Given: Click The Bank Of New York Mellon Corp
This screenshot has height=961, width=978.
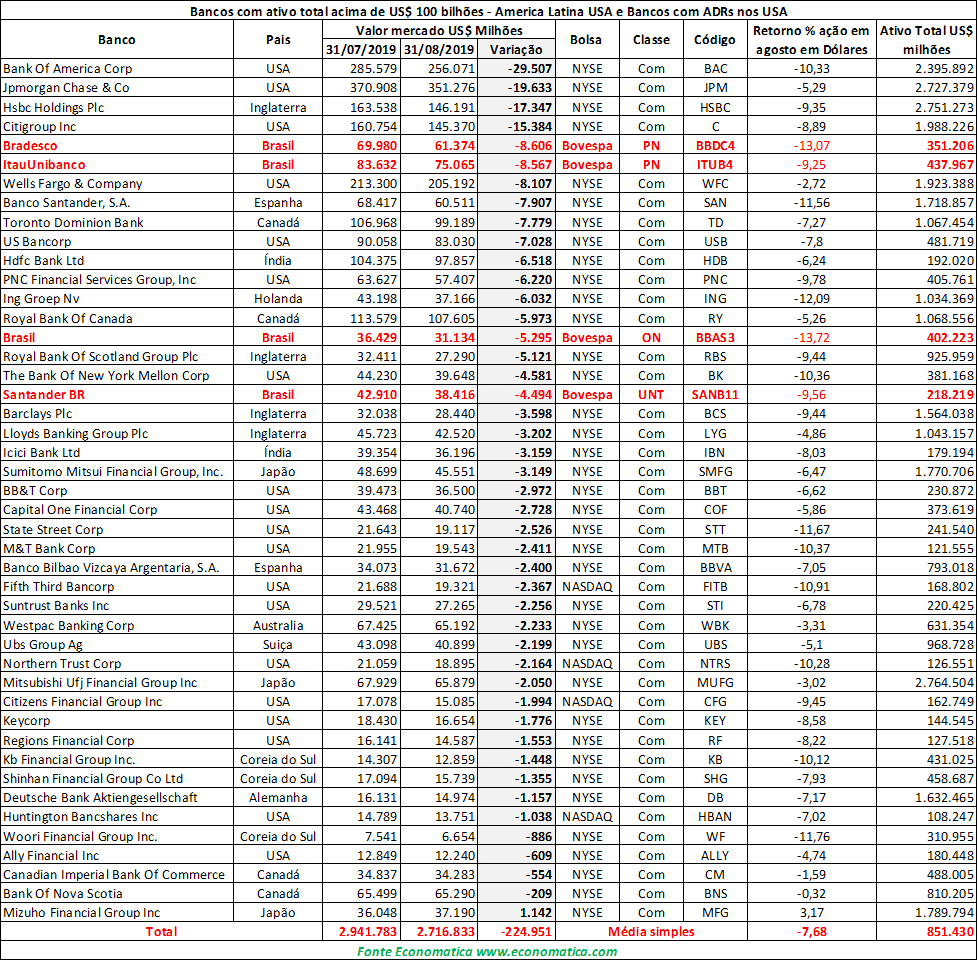Looking at the screenshot, I should click(x=106, y=375).
